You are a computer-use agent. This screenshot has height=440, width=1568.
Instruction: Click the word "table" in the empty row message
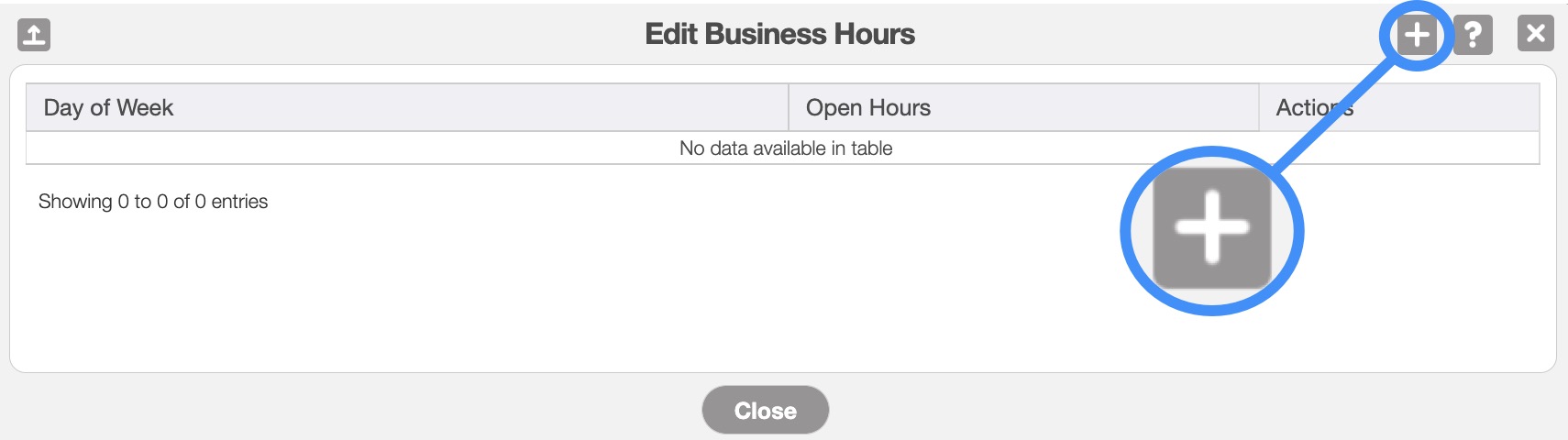point(871,148)
